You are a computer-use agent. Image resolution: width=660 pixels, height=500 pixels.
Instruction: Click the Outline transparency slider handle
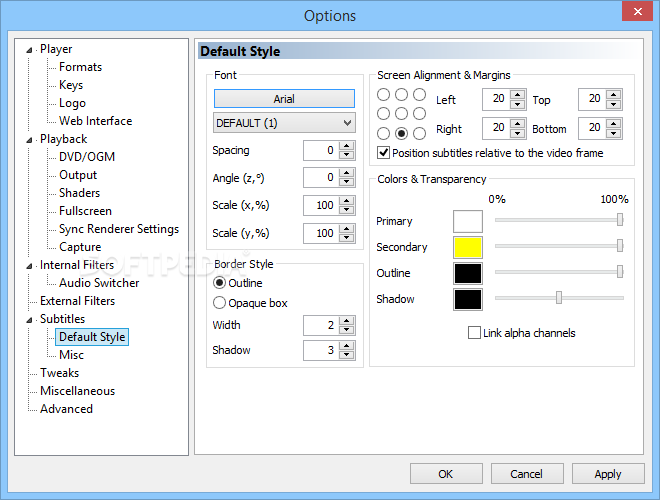620,271
